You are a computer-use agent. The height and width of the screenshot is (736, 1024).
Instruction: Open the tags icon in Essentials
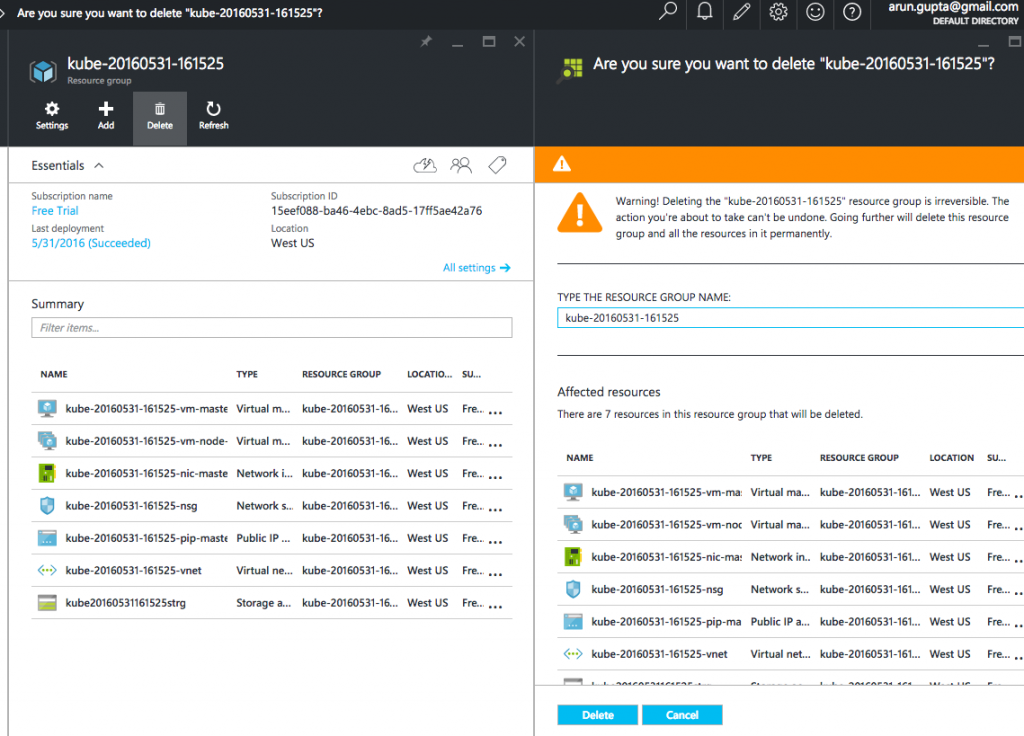tap(498, 165)
